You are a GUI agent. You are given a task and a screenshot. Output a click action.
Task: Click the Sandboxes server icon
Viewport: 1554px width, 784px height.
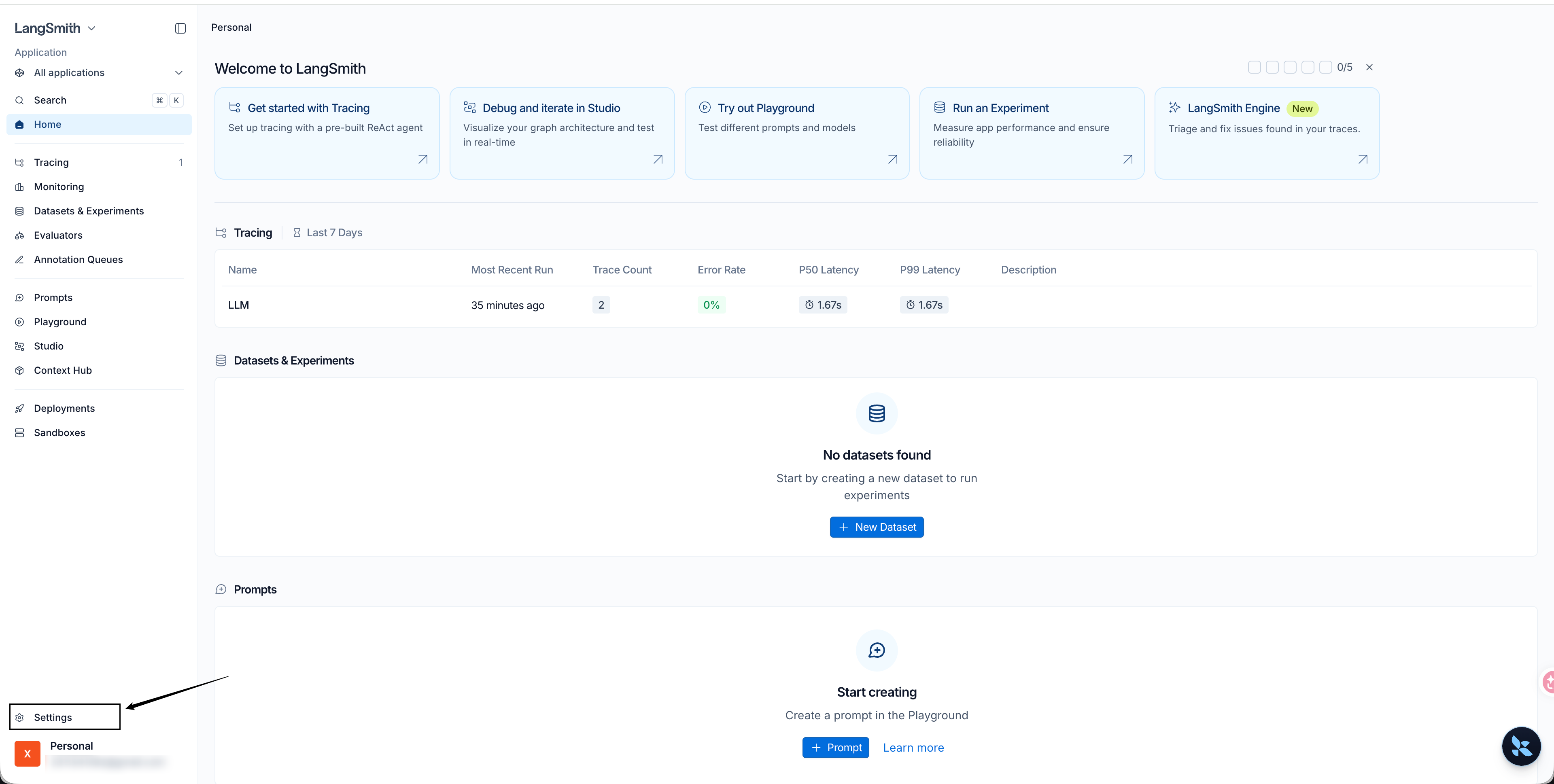(19, 433)
